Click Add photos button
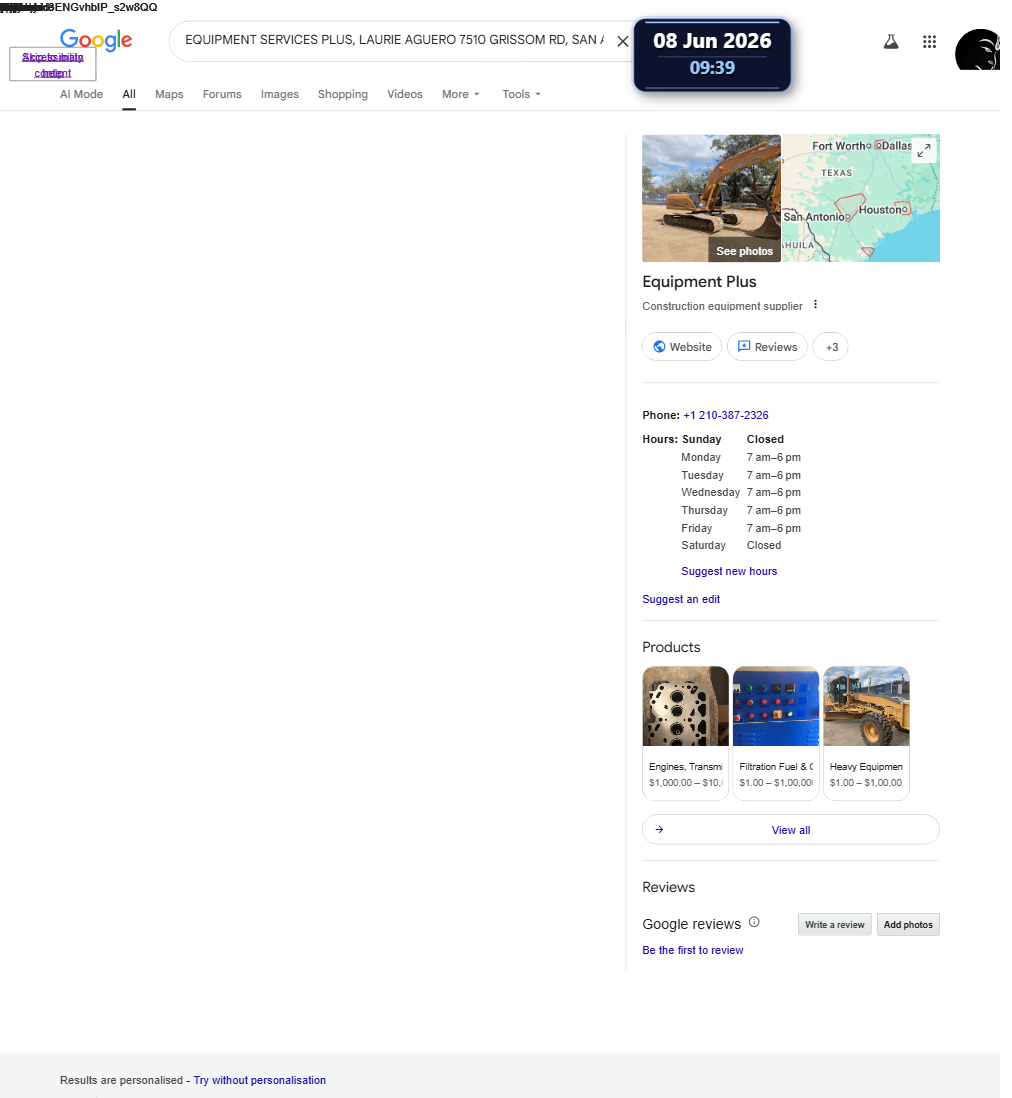1012x1098 pixels. 908,924
